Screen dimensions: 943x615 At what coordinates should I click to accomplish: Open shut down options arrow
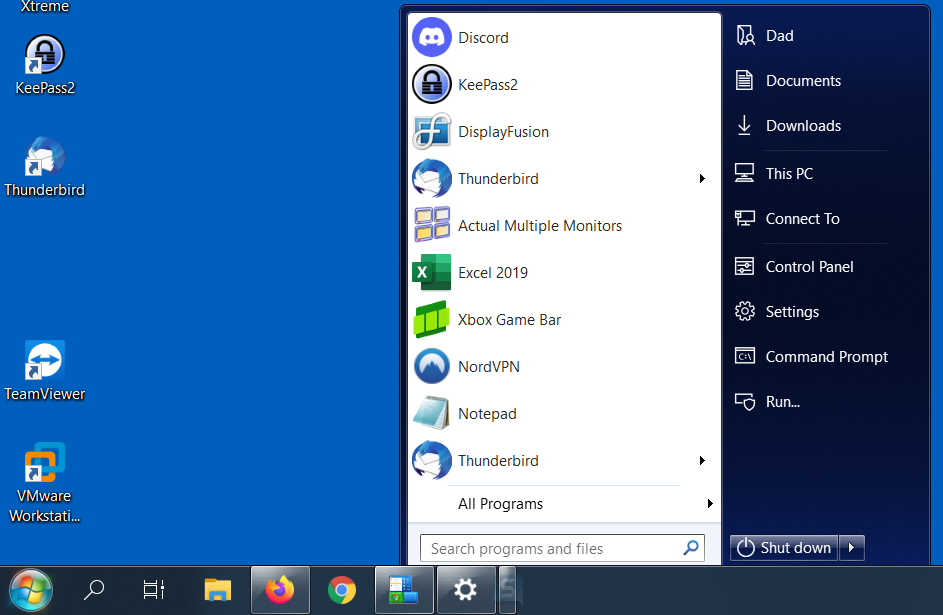tap(852, 548)
